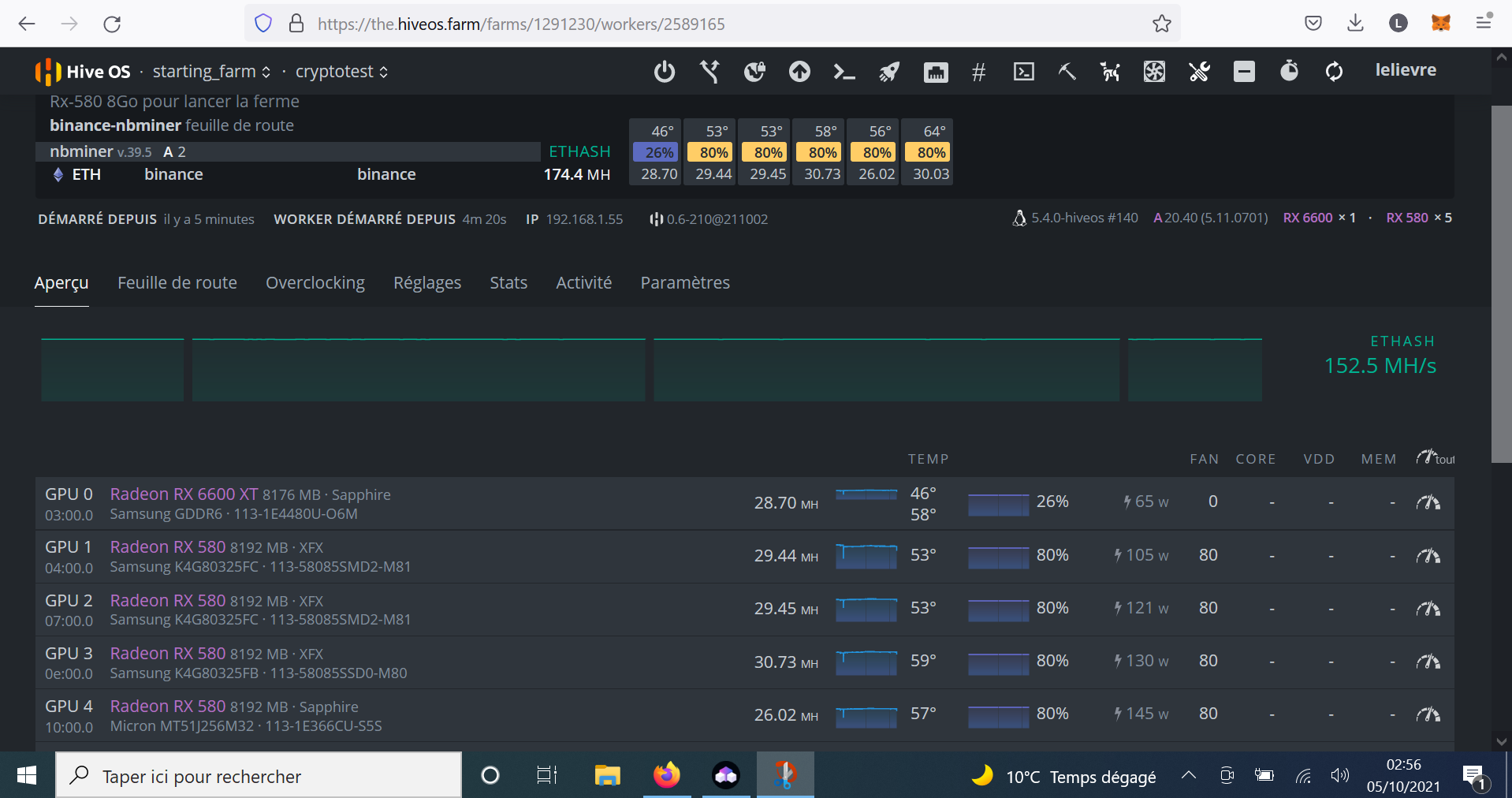Open the Paramètres tab
Image resolution: width=1512 pixels, height=798 pixels.
tap(684, 282)
